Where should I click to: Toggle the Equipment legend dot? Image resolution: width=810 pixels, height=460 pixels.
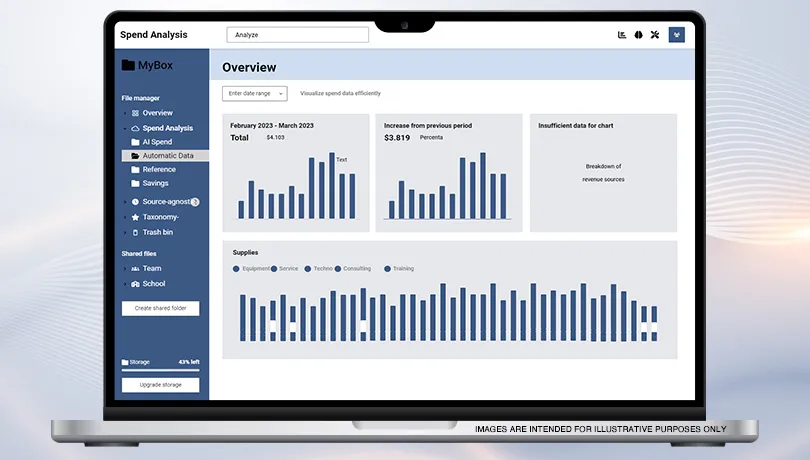click(x=236, y=269)
